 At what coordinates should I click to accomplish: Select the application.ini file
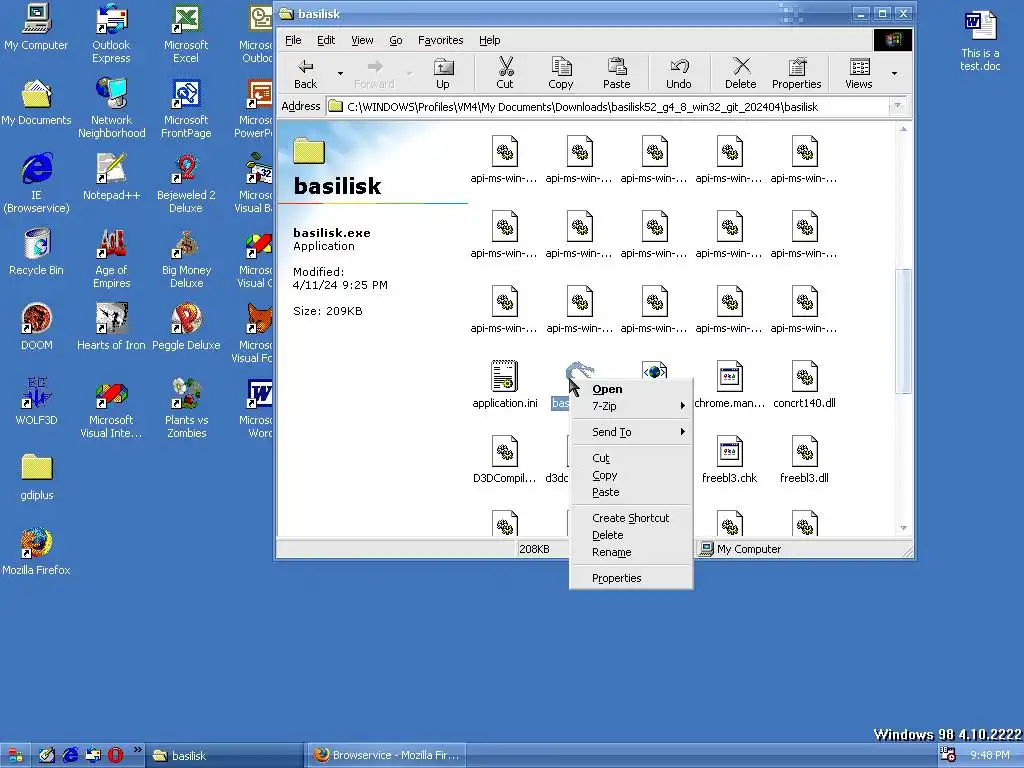[505, 385]
